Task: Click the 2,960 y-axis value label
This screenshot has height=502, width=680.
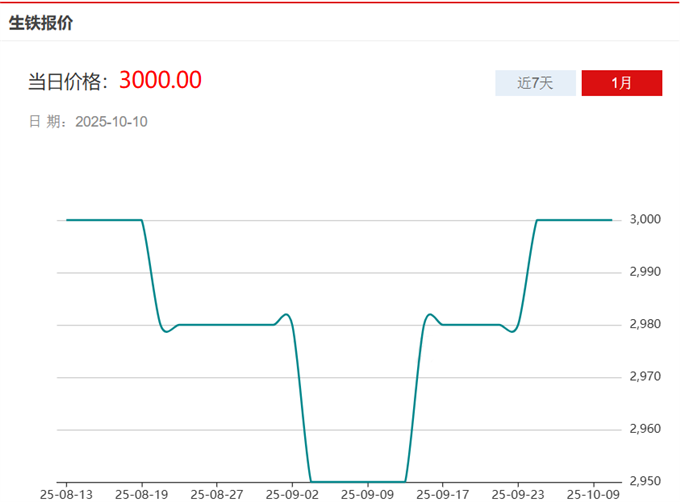Action: point(645,429)
